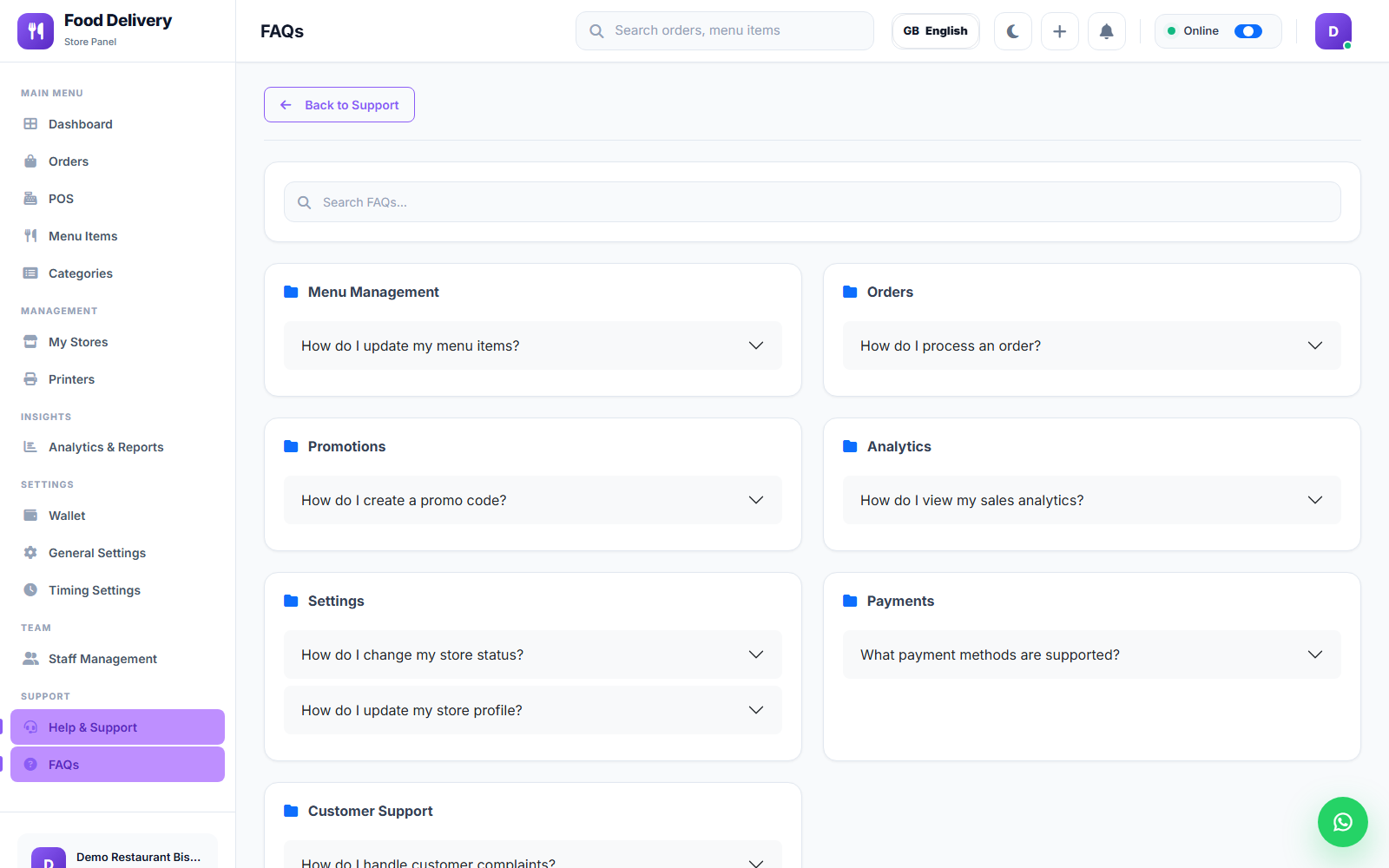The height and width of the screenshot is (868, 1389).
Task: Focus the top search orders field
Action: click(x=725, y=31)
